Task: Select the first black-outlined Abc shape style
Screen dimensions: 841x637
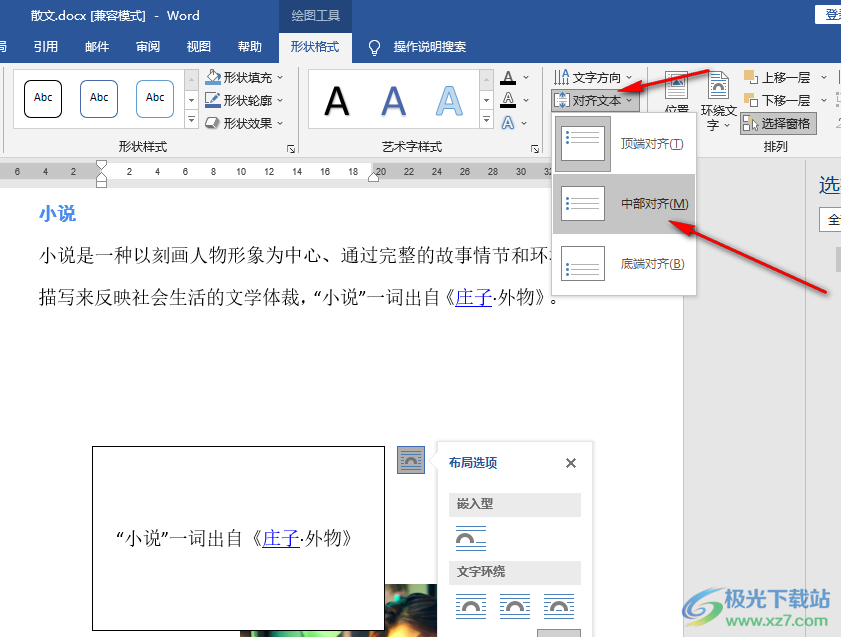Action: click(x=43, y=99)
